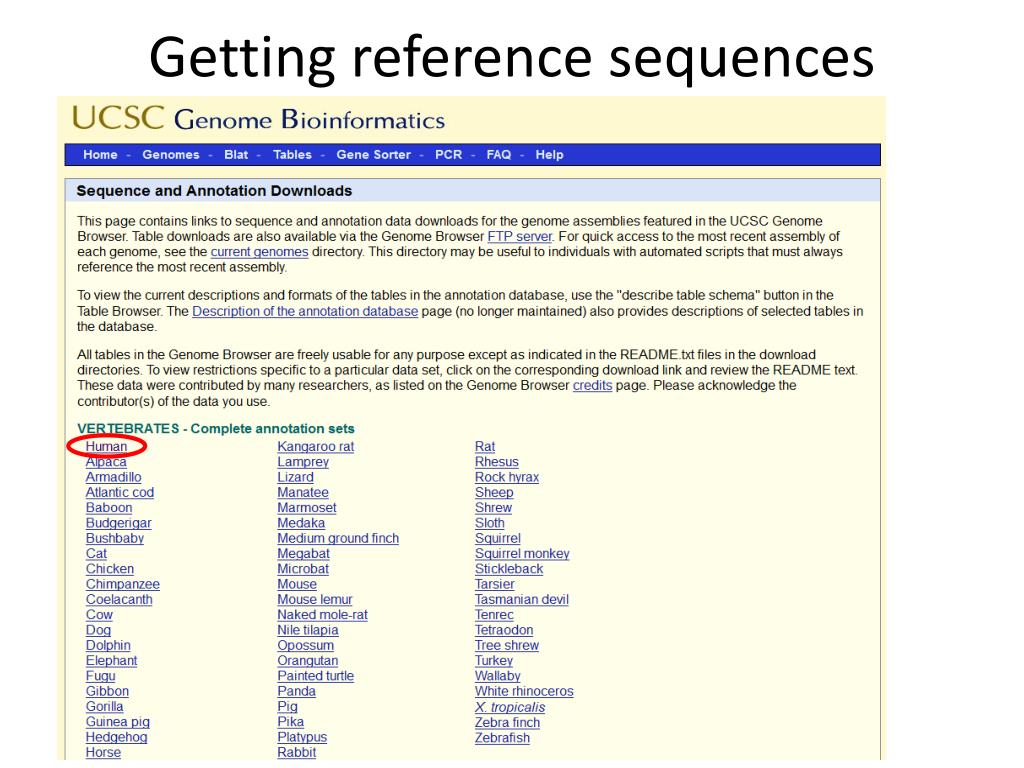Viewport: 1024px width, 768px height.
Task: Open the Home menu item
Action: click(x=100, y=155)
